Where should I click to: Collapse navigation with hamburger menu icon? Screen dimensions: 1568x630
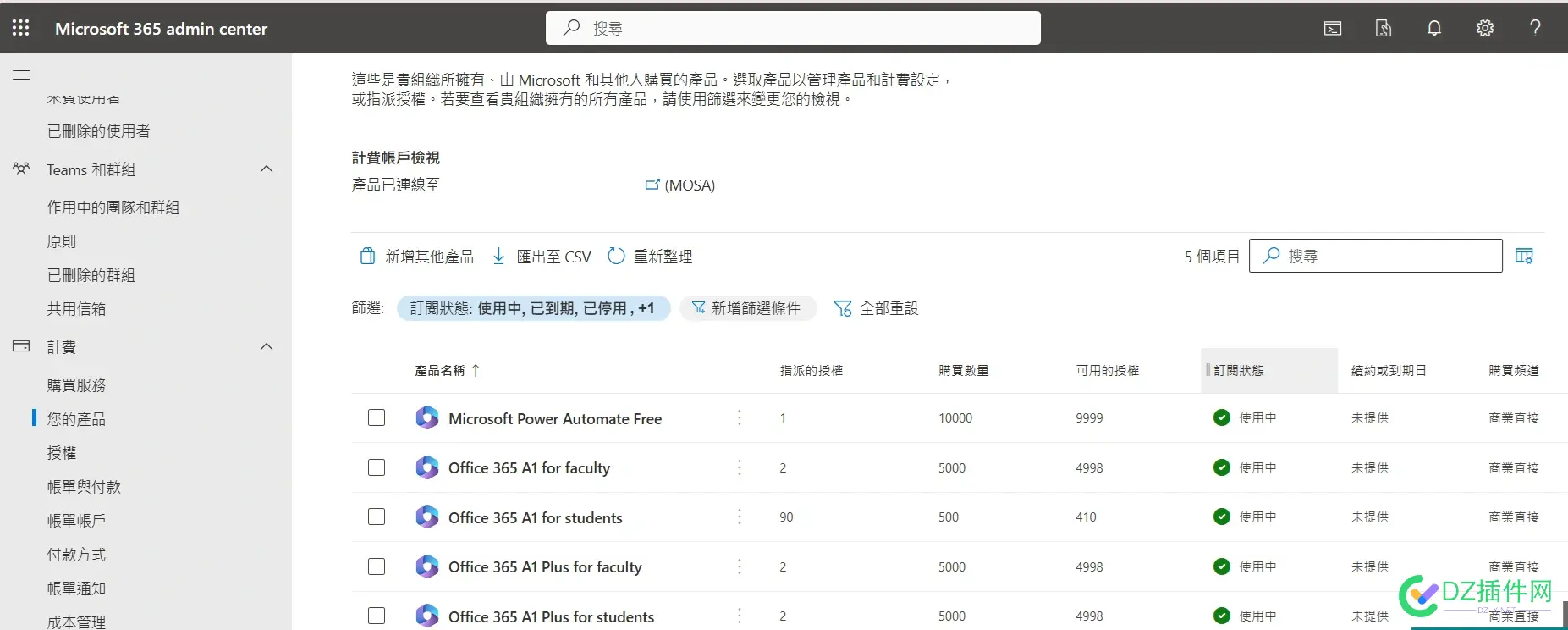click(21, 75)
